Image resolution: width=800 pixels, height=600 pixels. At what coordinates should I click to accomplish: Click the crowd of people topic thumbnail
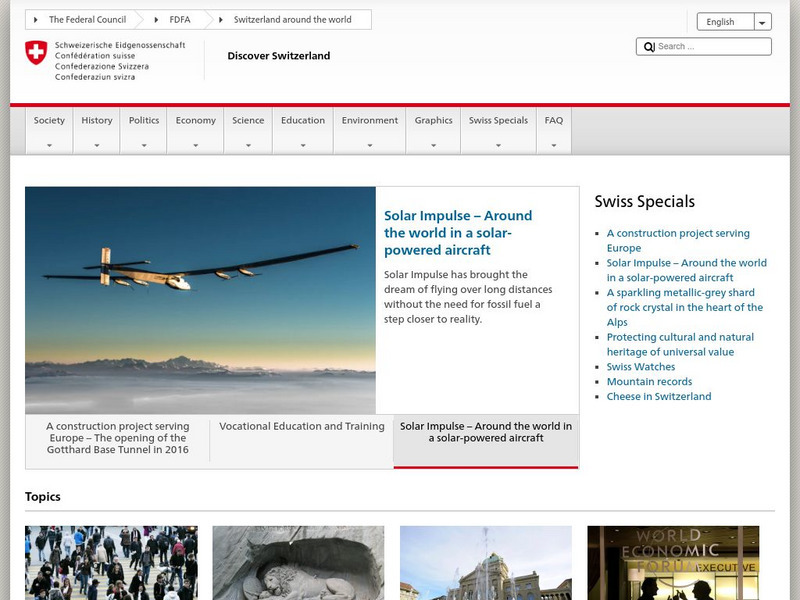point(111,563)
